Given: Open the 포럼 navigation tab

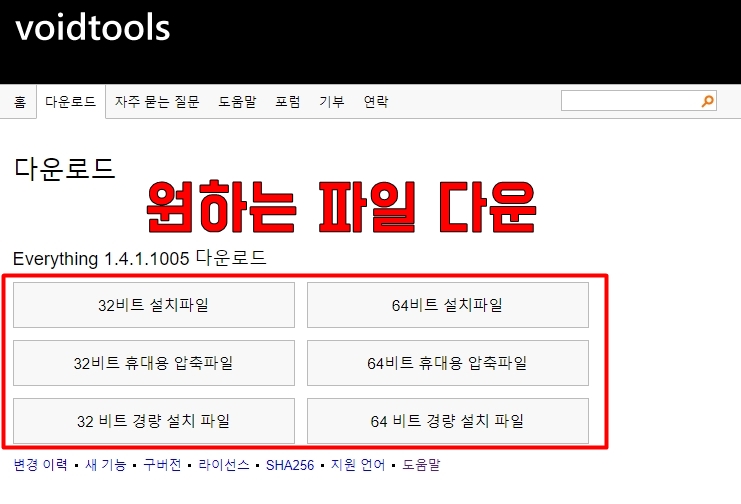Looking at the screenshot, I should [x=288, y=102].
